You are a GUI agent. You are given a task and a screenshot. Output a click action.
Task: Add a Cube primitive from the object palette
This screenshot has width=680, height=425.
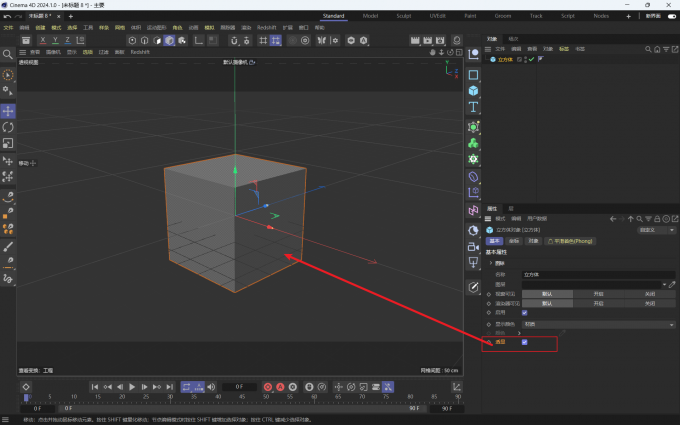pos(473,91)
